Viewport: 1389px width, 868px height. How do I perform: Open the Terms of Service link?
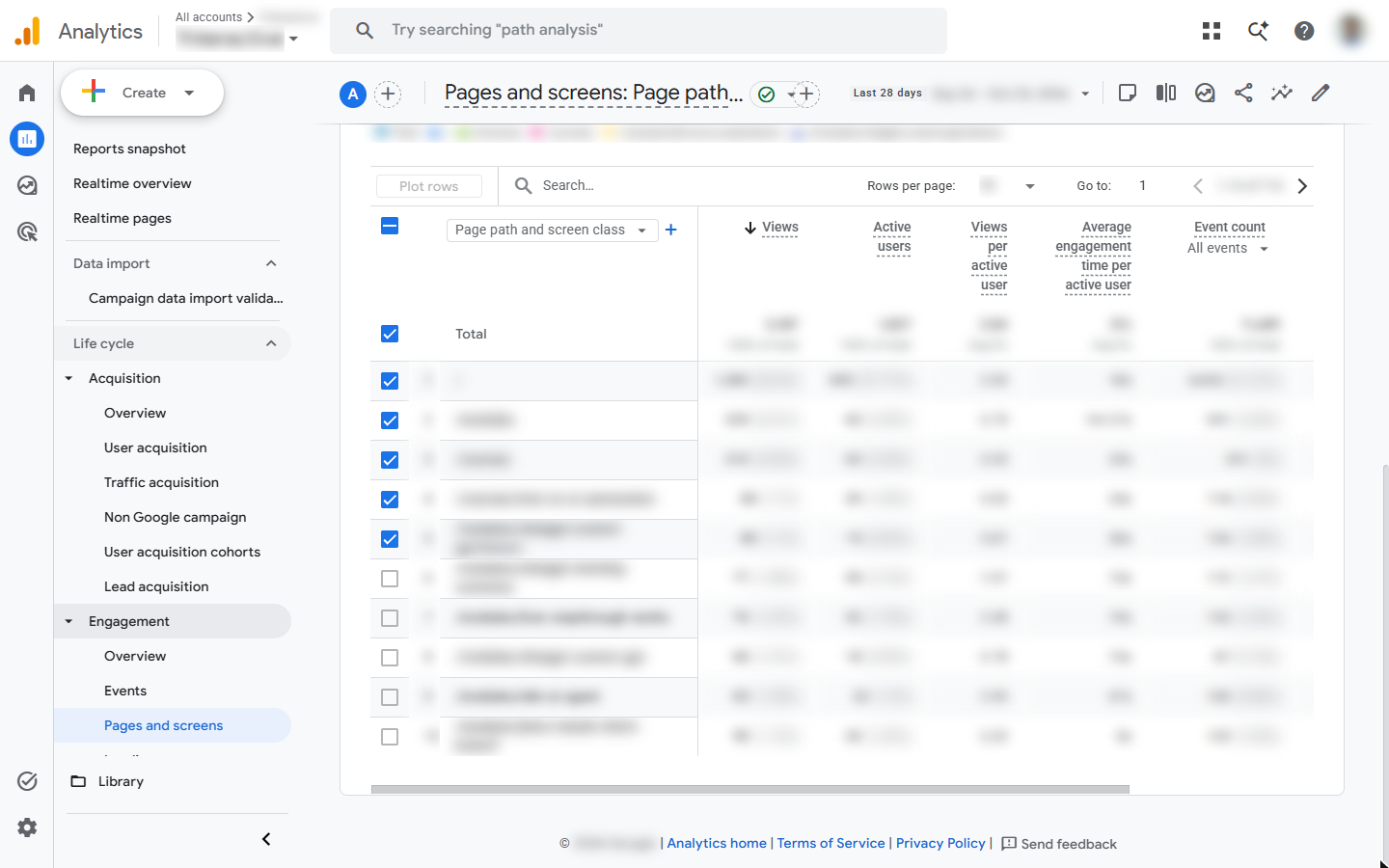click(x=831, y=843)
